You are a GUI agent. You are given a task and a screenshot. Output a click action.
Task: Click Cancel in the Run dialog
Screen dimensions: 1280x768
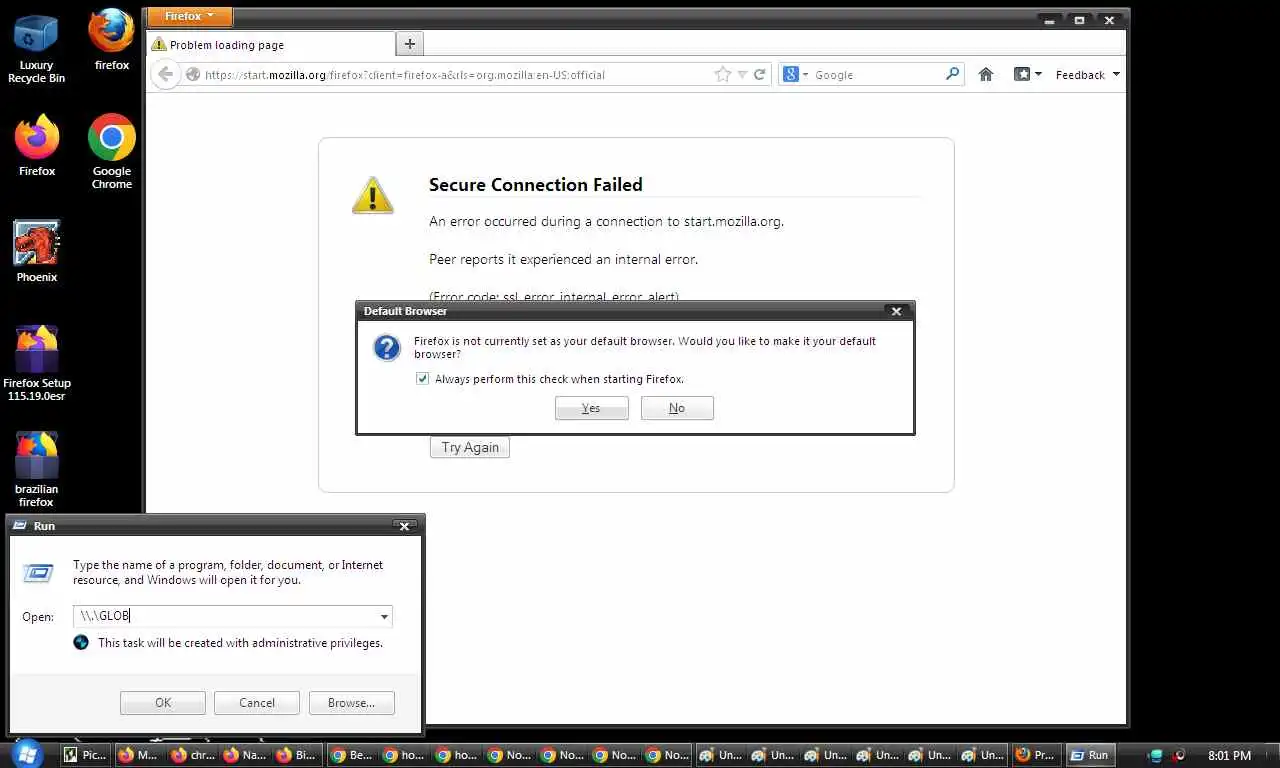(257, 703)
